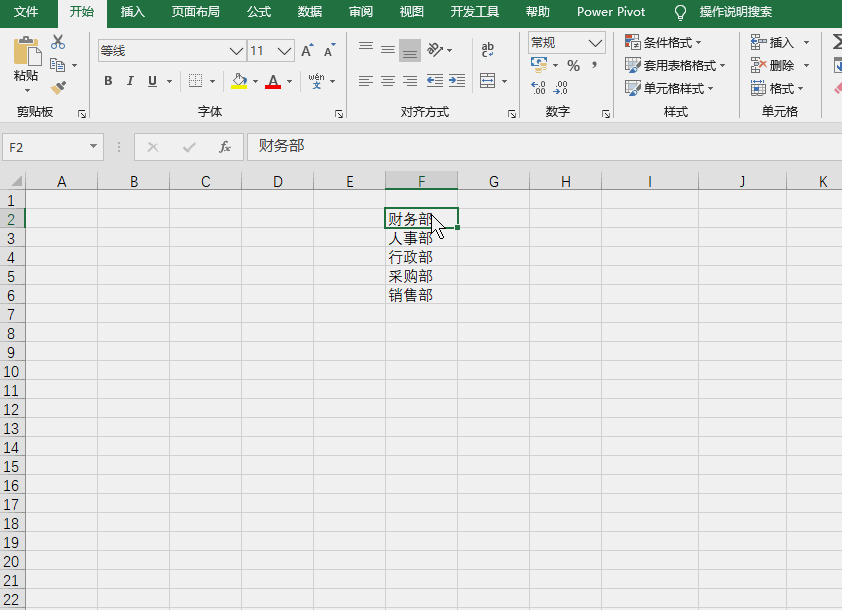Toggle Italic formatting
The image size is (842, 610).
(x=130, y=81)
